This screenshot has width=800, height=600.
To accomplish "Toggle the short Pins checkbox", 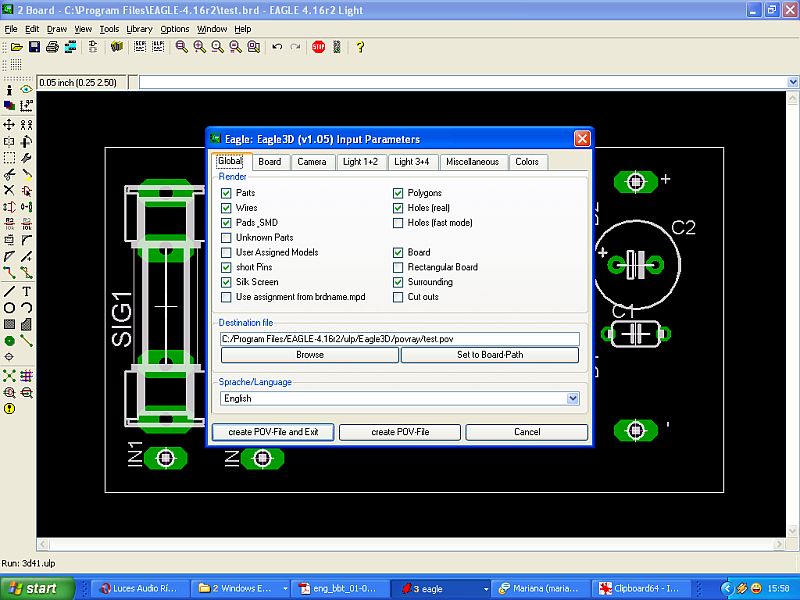I will (227, 267).
